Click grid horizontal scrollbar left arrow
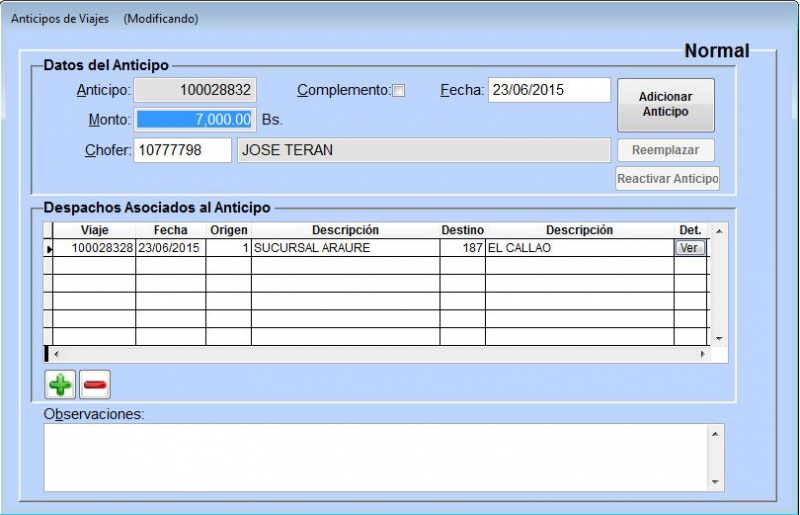Screen dimensions: 800x515 (57, 354)
